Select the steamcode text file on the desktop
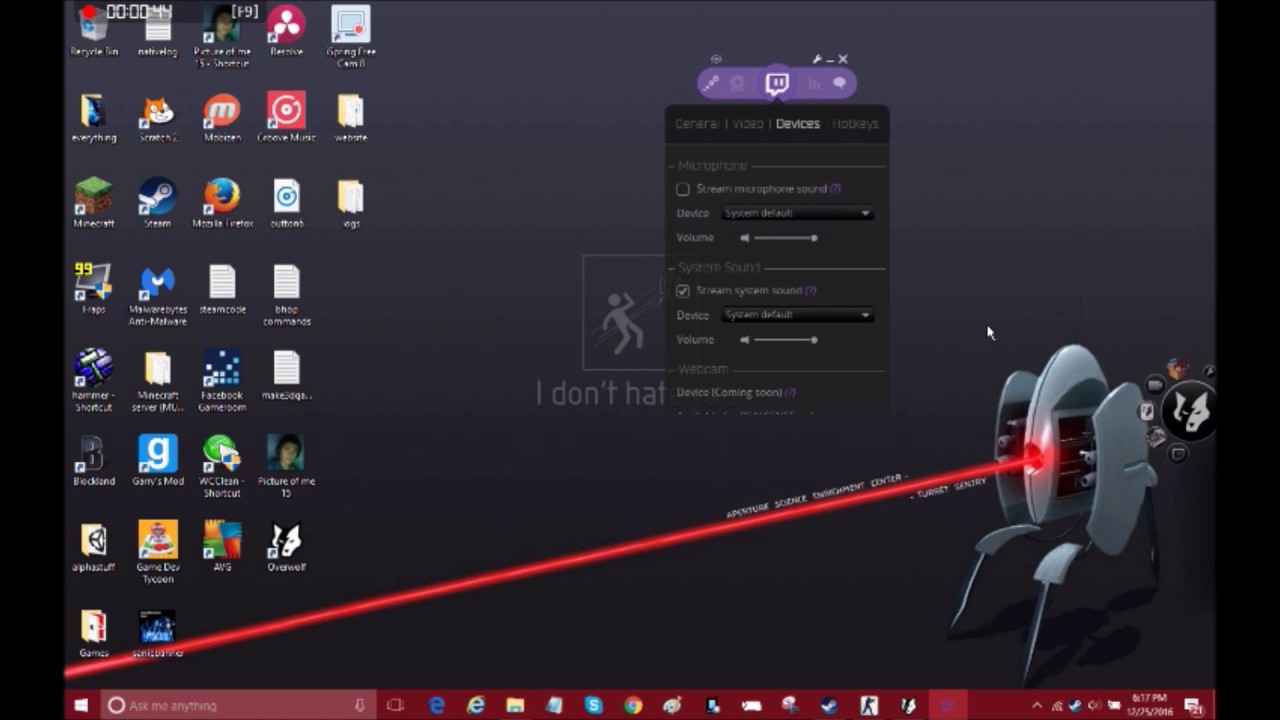1280x720 pixels. point(222,289)
